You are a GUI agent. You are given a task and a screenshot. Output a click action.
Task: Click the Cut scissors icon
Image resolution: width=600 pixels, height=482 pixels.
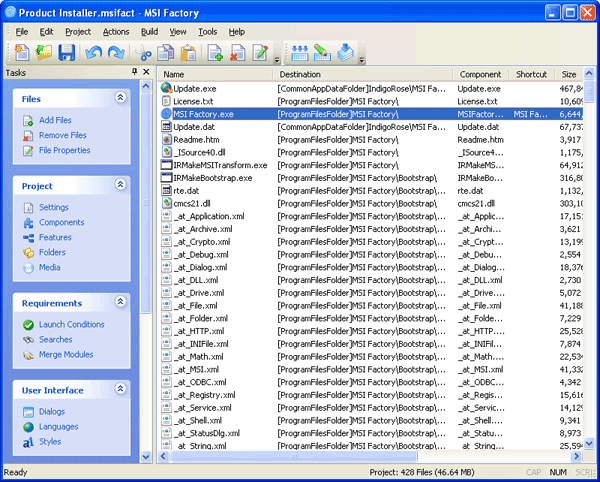coord(143,53)
